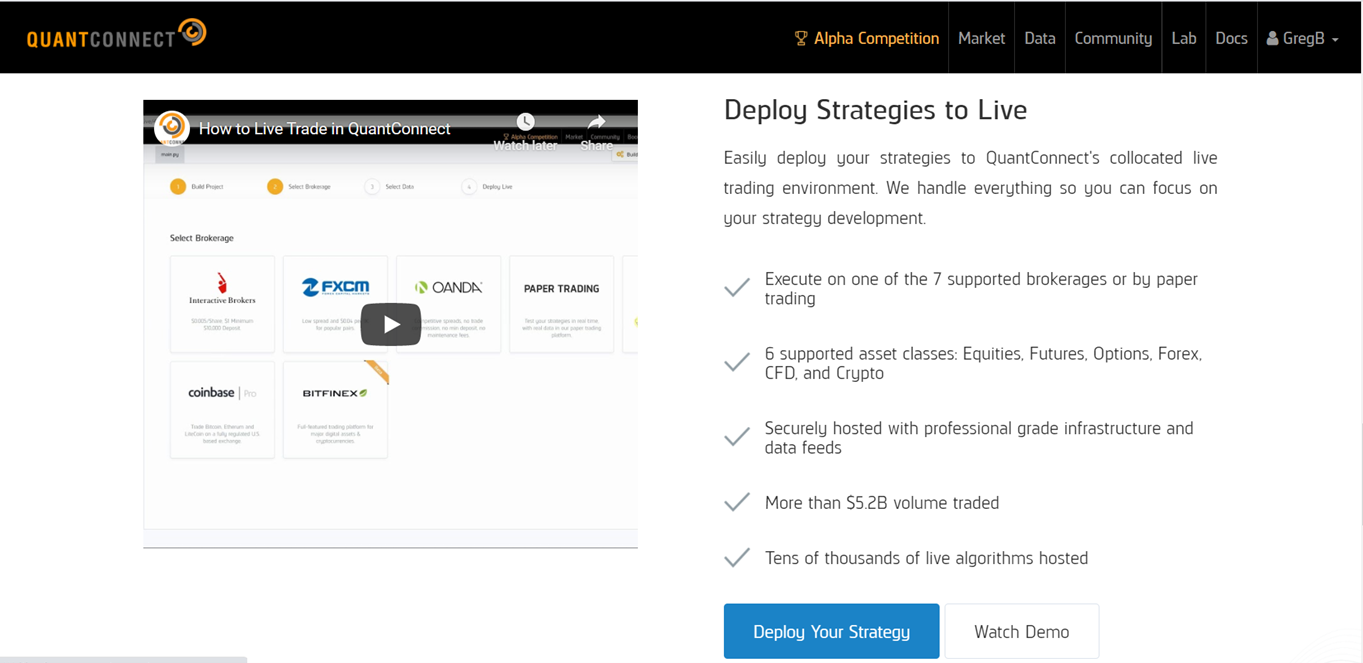Click the Watch Demo button
Image resolution: width=1363 pixels, height=663 pixels.
point(1021,631)
